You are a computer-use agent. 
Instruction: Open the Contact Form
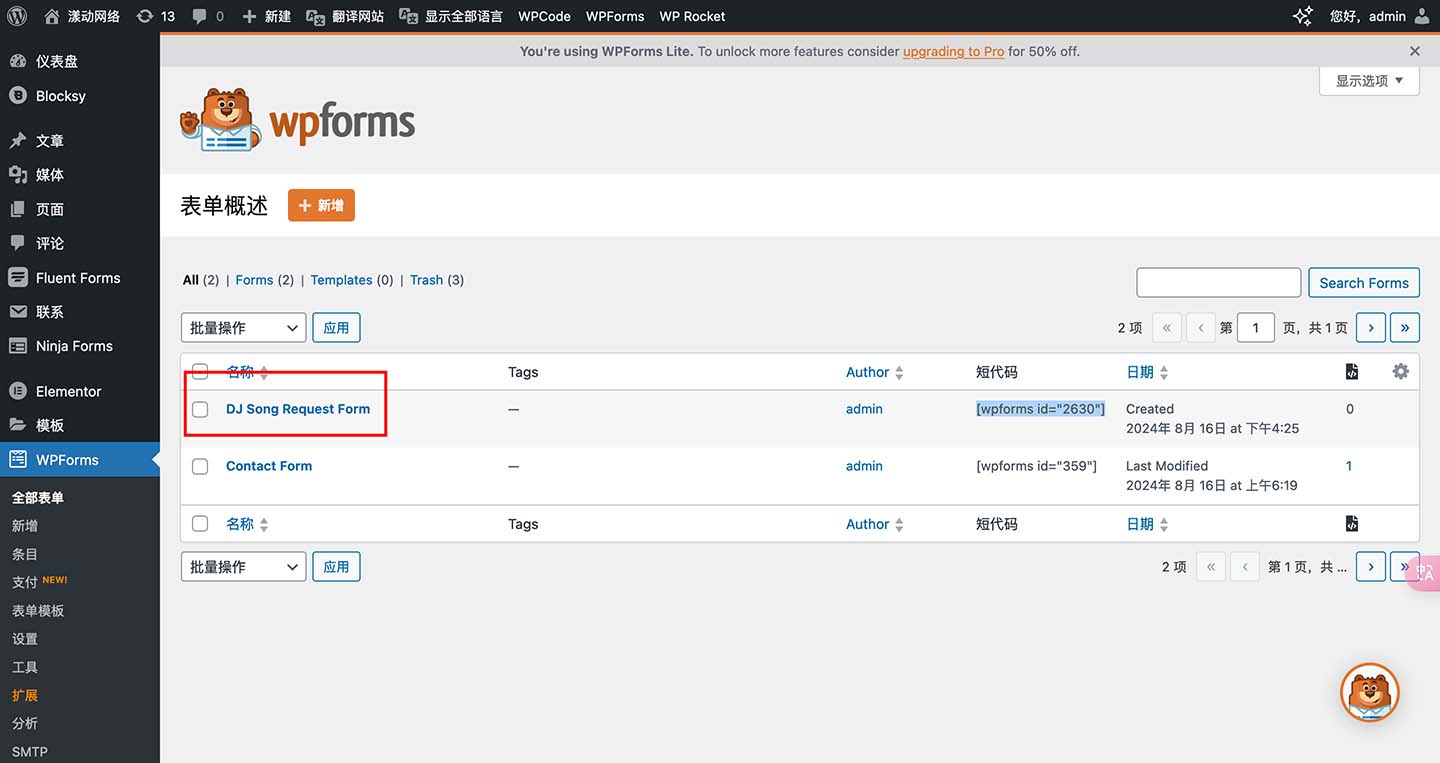click(269, 466)
